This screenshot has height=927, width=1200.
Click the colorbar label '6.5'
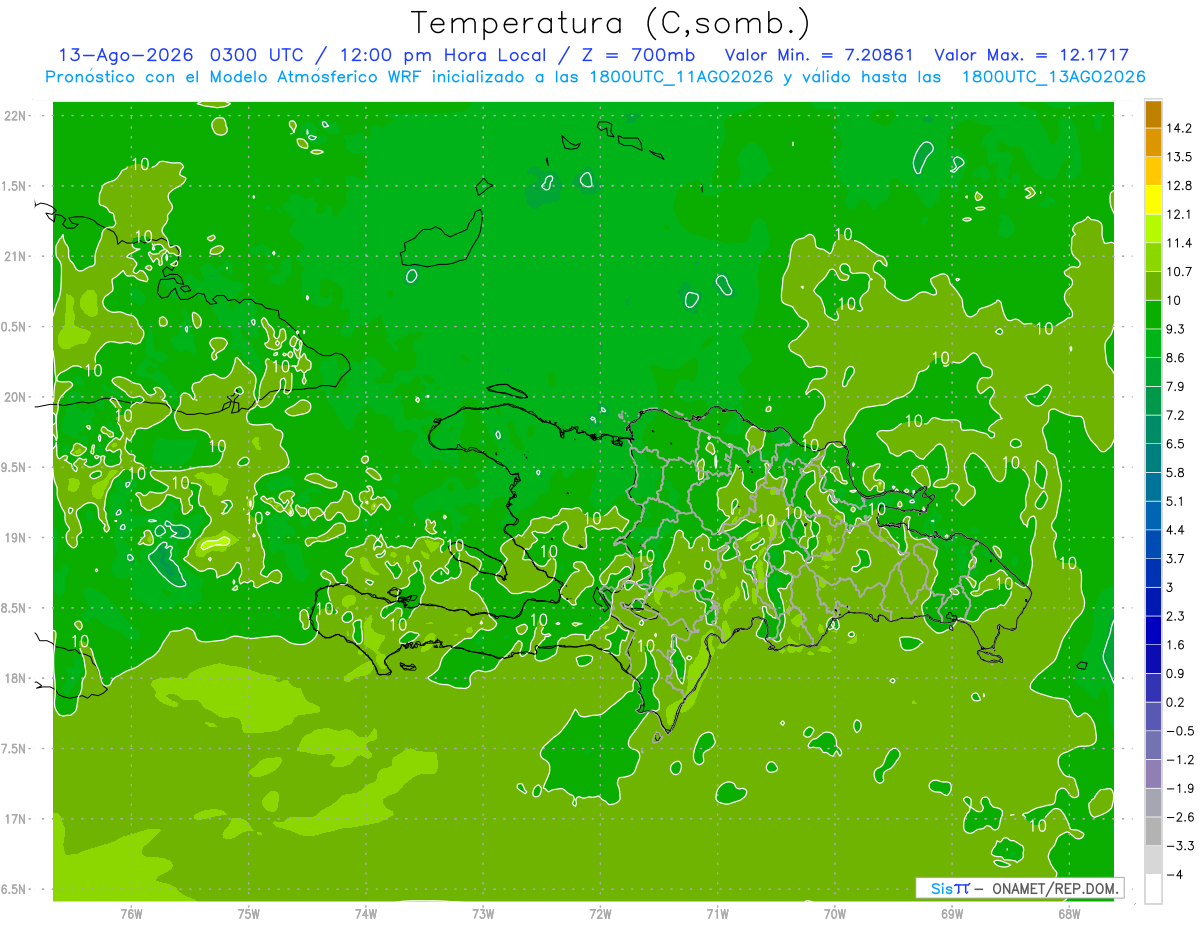[x=1176, y=444]
